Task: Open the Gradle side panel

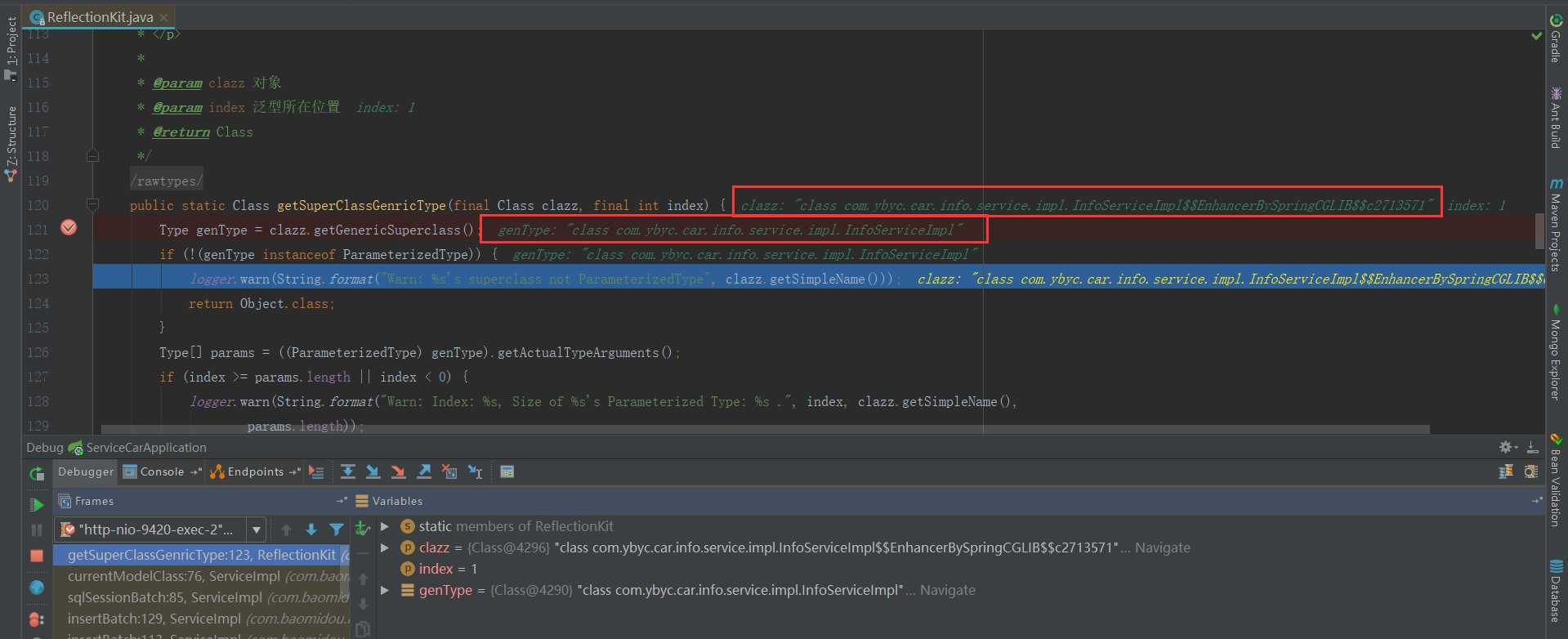Action: tap(1556, 38)
